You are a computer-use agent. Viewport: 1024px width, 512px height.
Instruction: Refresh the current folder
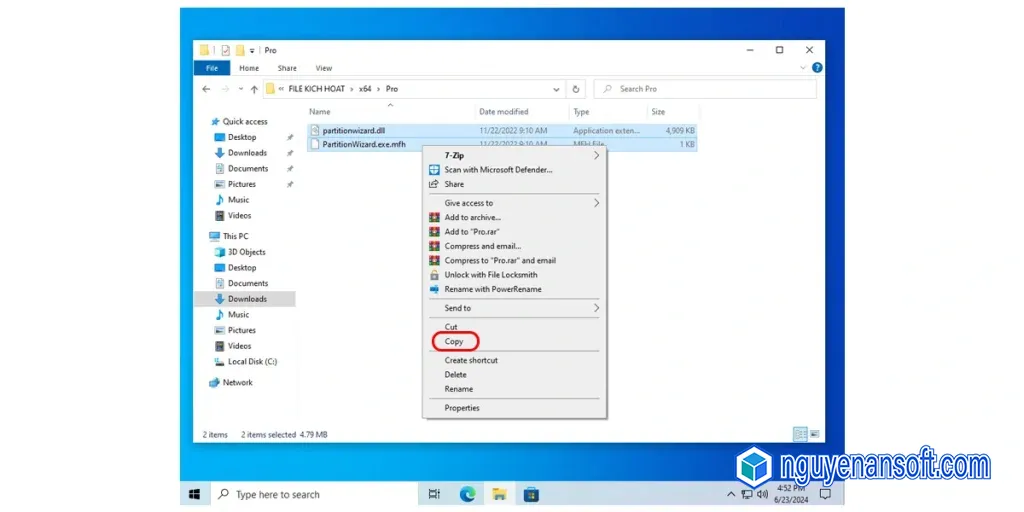tap(576, 89)
